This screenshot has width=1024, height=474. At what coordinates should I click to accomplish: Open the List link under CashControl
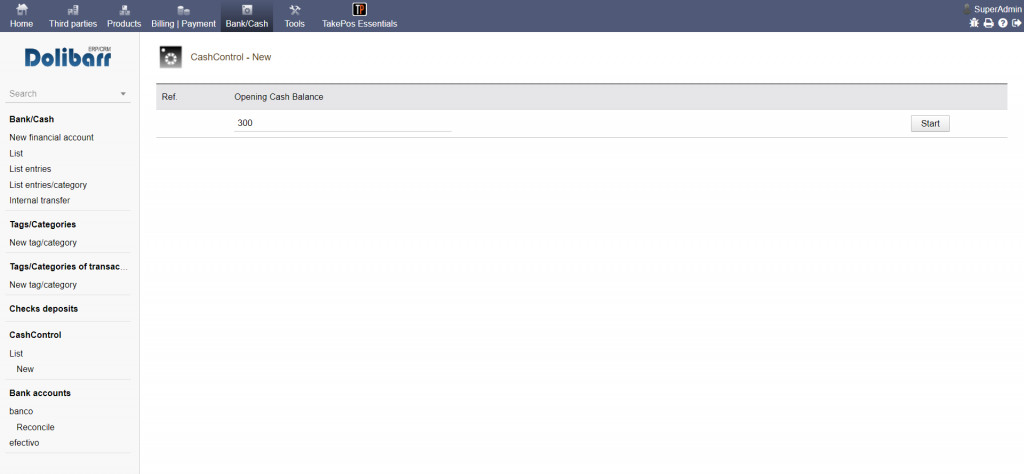[x=16, y=354]
